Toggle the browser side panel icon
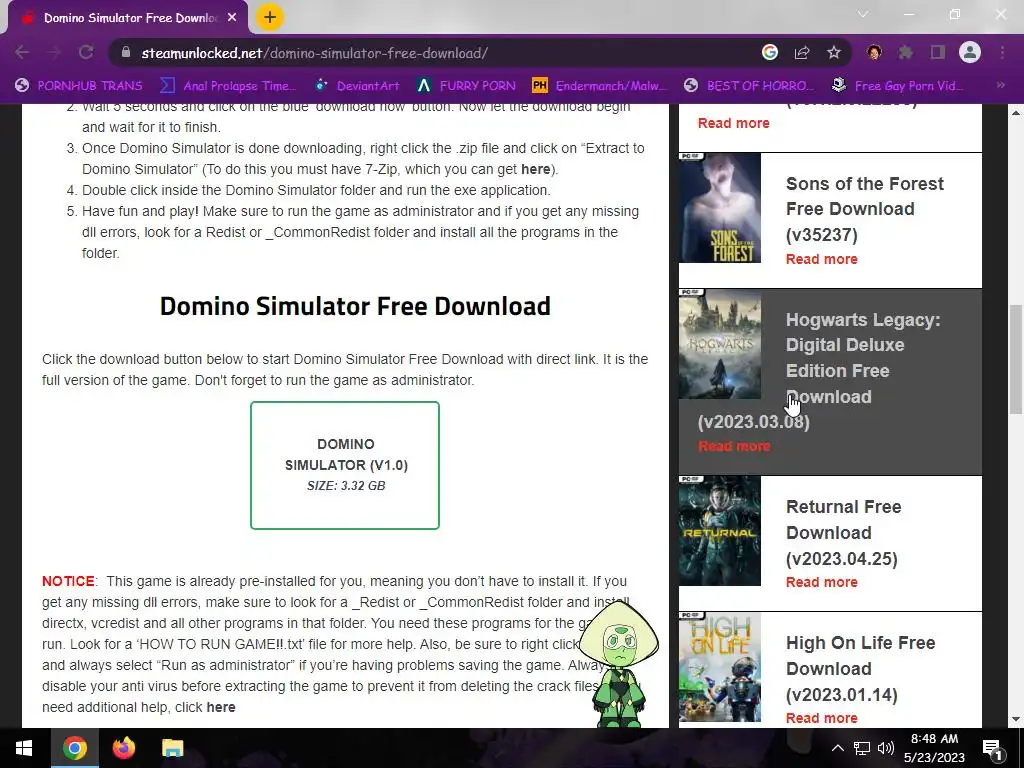The width and height of the screenshot is (1024, 768). coord(938,52)
